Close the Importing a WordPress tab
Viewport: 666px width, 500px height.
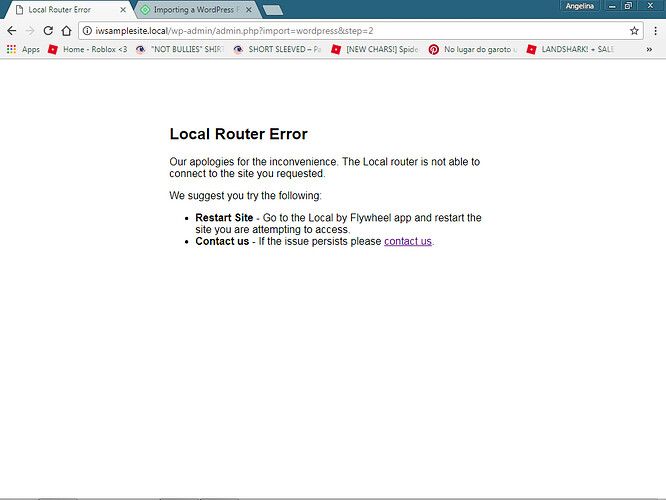248,10
